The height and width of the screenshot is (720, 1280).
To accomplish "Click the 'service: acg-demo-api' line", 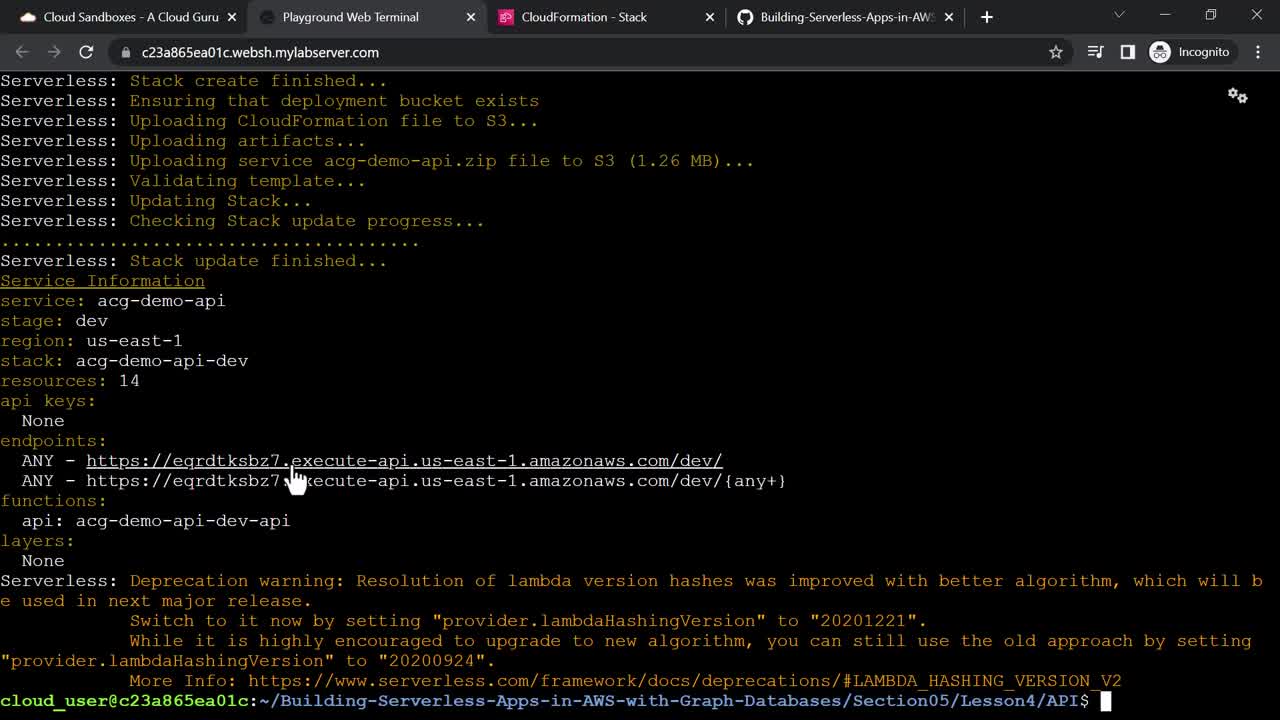I will pyautogui.click(x=113, y=301).
